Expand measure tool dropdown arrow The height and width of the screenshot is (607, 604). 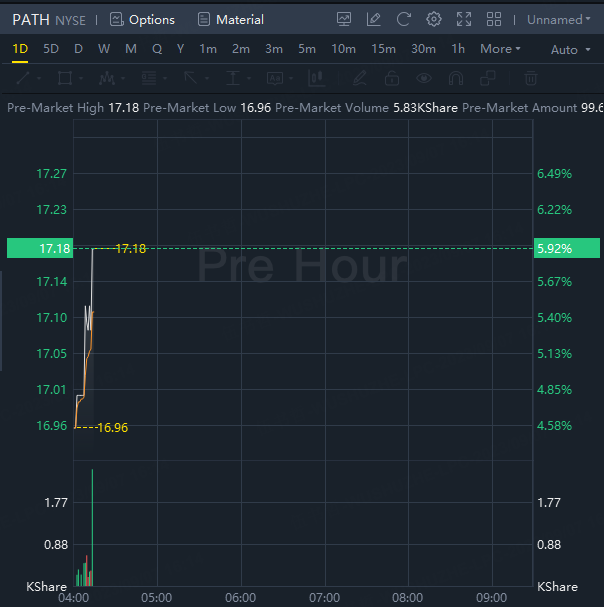pos(249,78)
